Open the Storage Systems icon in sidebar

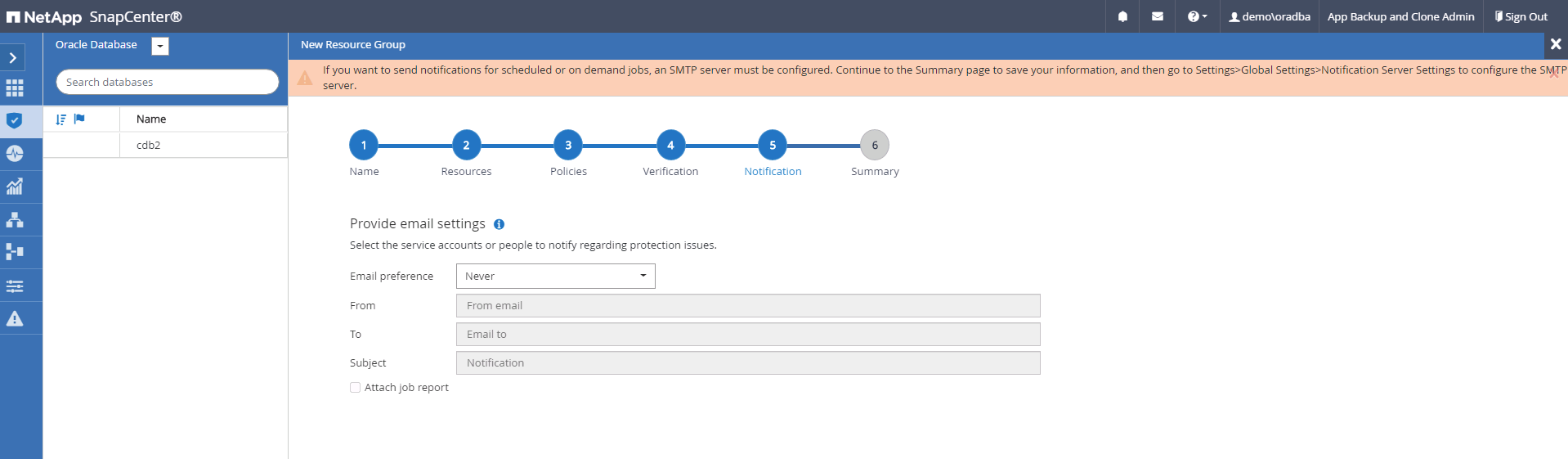15,252
